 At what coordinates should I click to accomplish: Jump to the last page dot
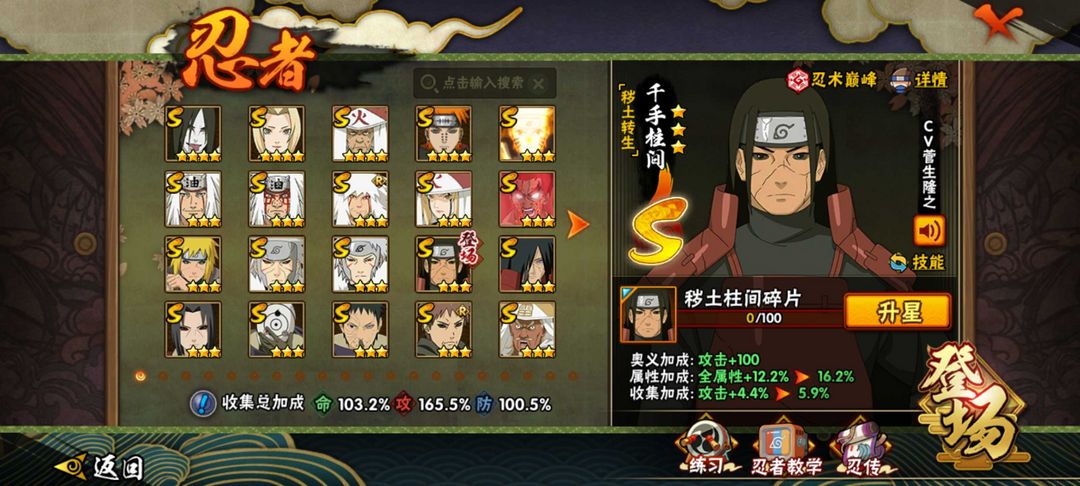coord(572,376)
